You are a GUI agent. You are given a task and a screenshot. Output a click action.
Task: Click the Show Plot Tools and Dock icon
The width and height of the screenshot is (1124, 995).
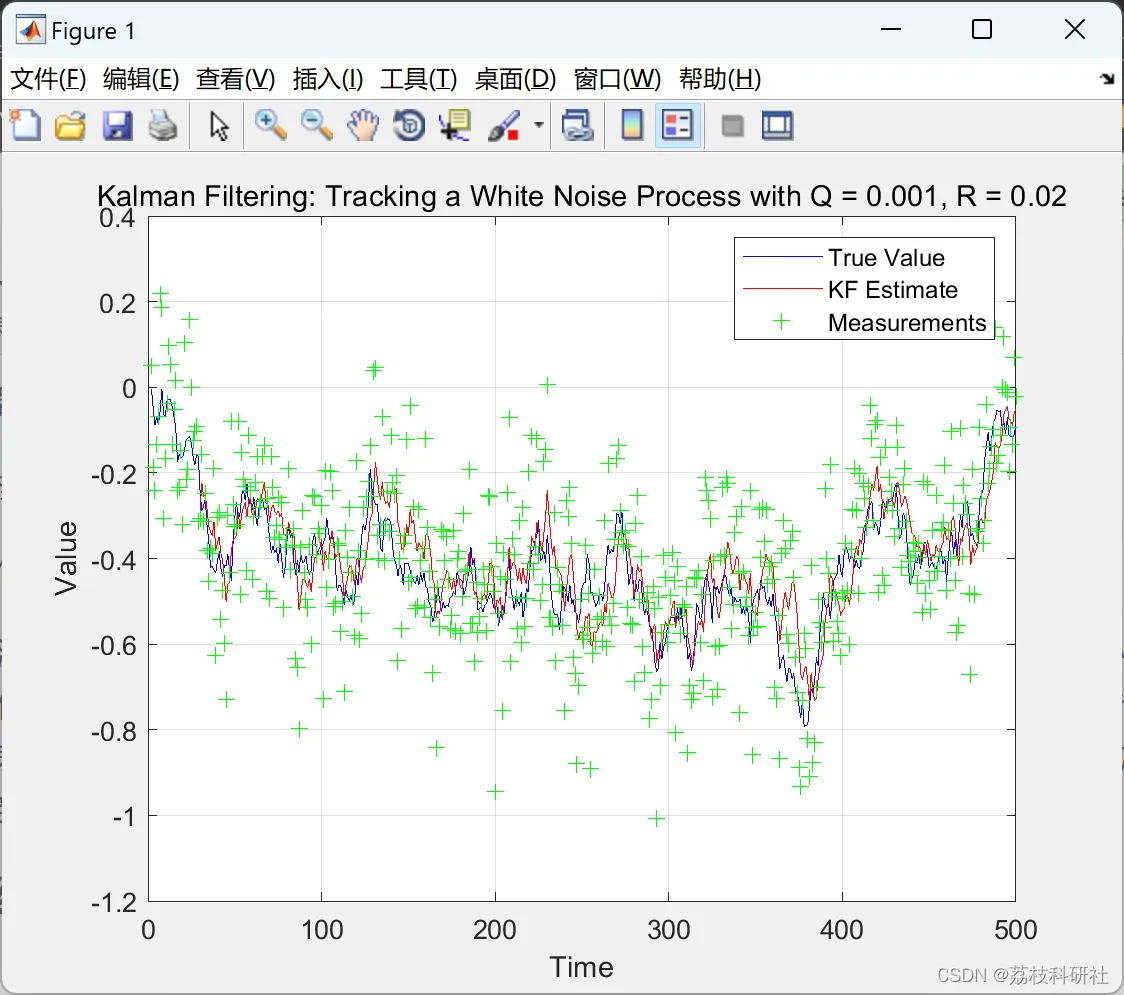777,125
